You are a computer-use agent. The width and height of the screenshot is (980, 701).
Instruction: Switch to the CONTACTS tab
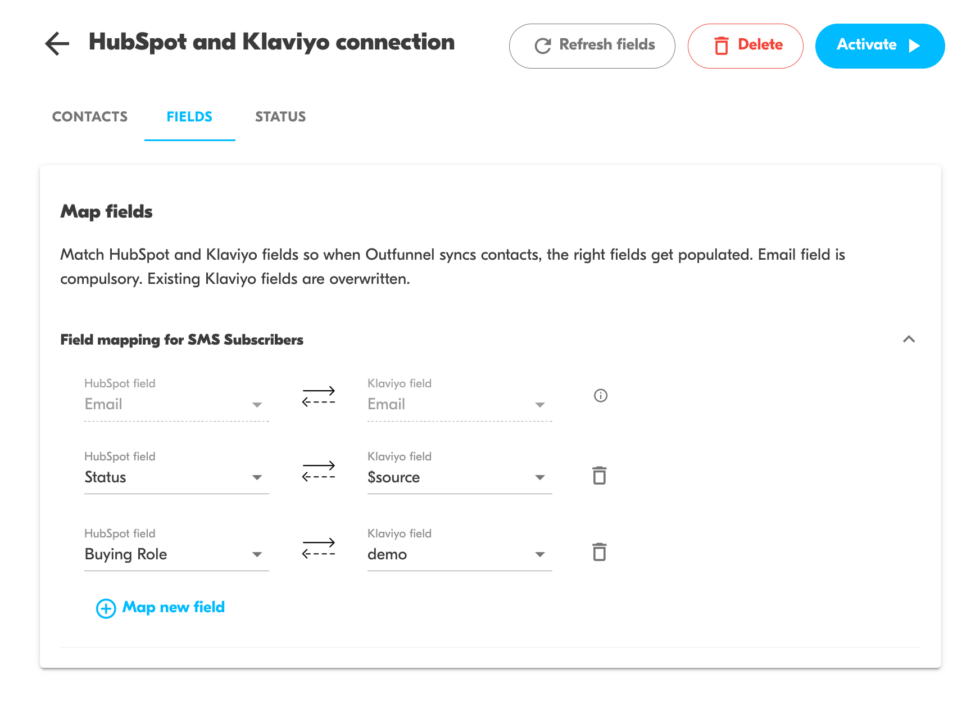[x=89, y=117]
